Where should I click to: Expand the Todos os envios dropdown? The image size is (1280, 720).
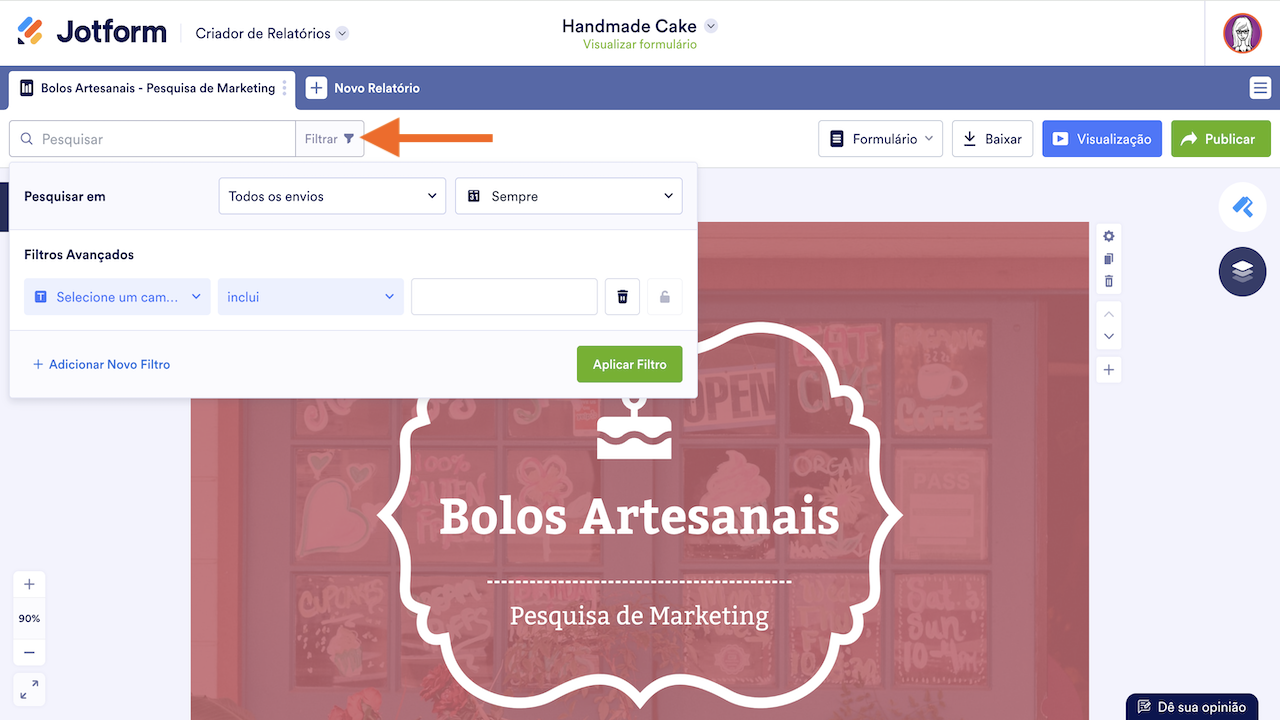pyautogui.click(x=332, y=196)
